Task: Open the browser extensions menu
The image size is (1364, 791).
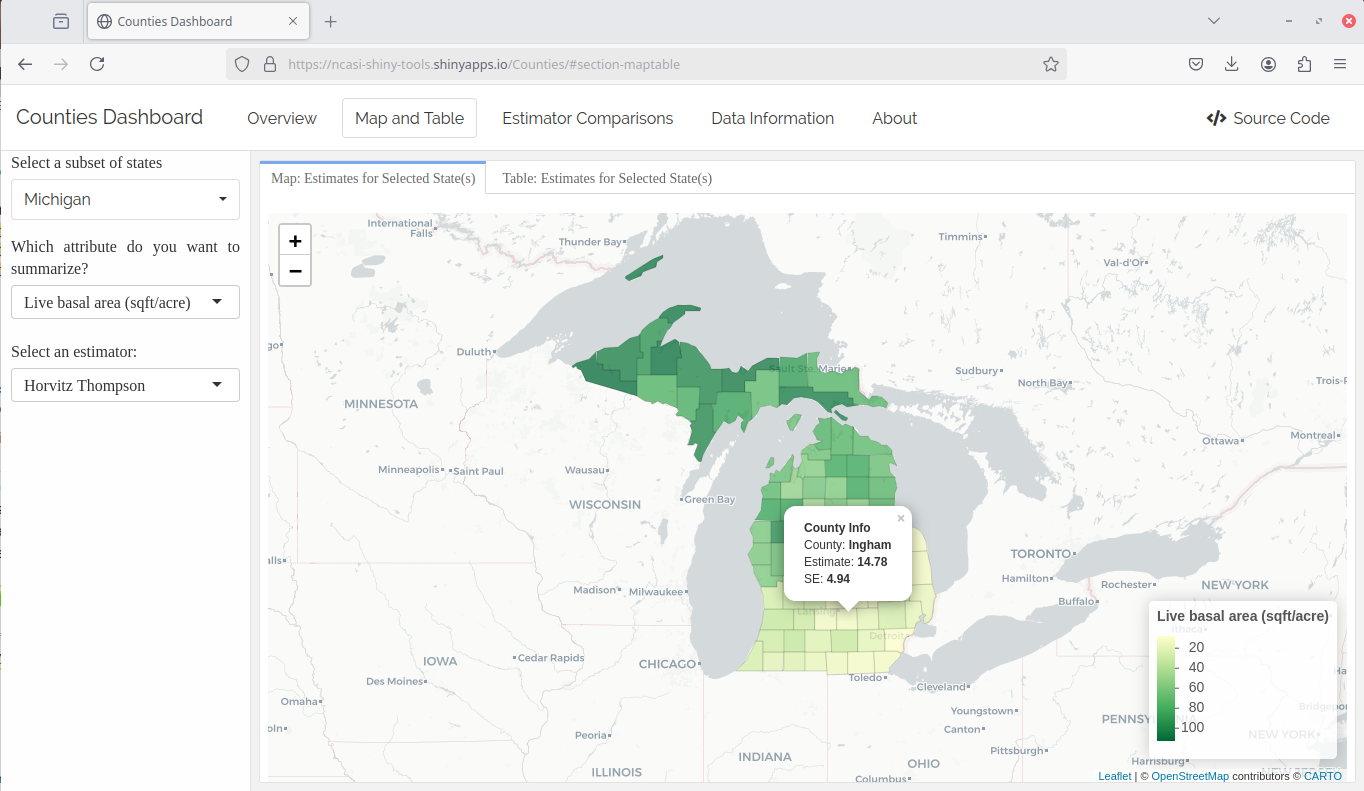Action: pyautogui.click(x=1304, y=64)
